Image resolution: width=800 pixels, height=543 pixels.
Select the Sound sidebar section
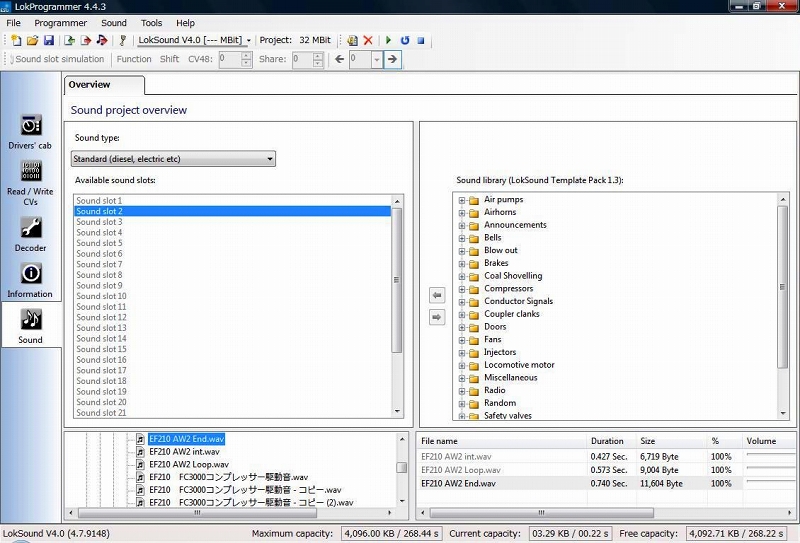pyautogui.click(x=30, y=326)
